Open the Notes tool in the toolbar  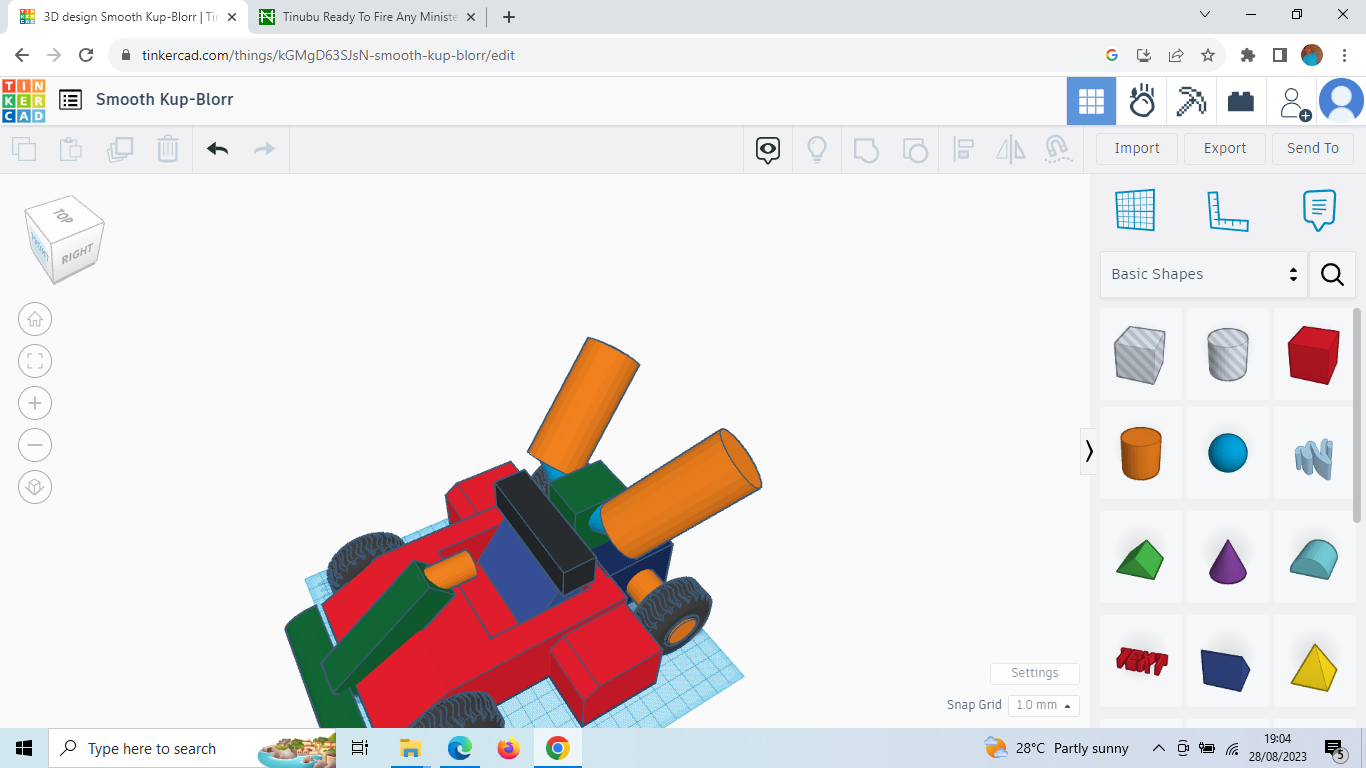1319,210
